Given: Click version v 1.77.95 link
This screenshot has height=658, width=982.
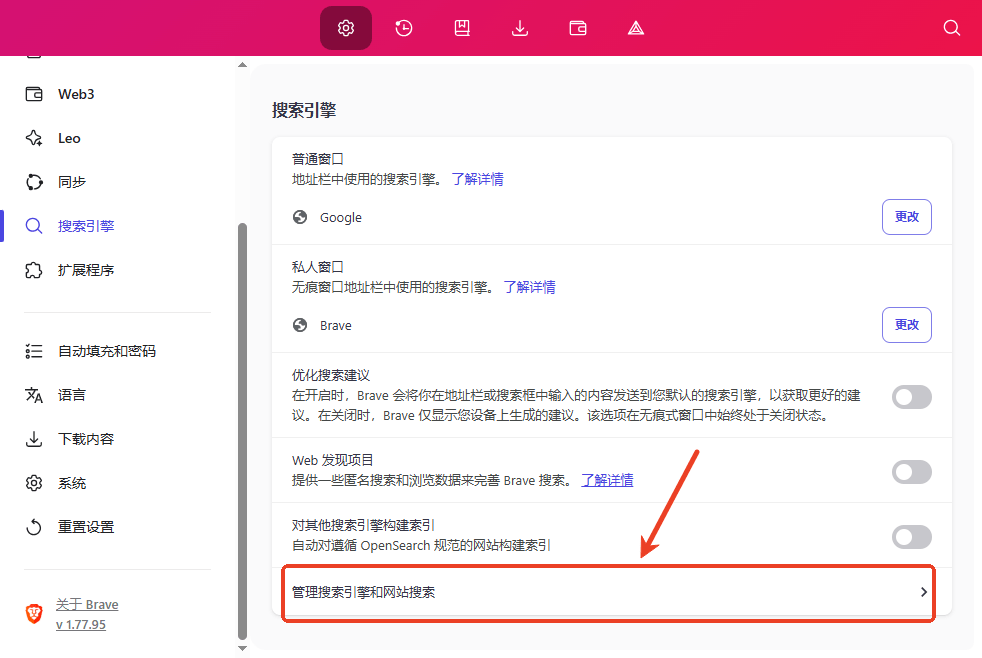Looking at the screenshot, I should tap(81, 624).
